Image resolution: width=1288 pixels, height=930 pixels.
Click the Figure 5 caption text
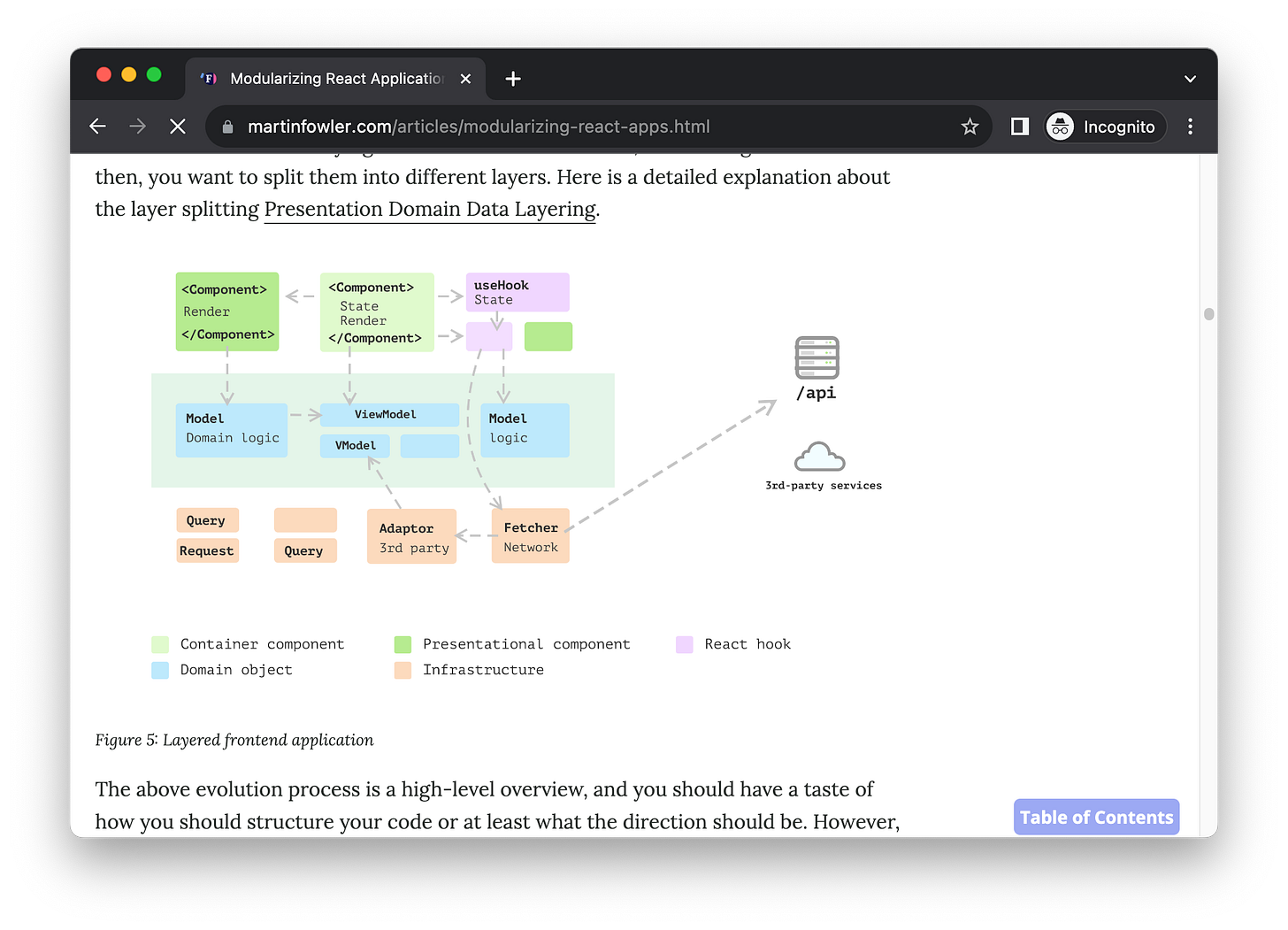[x=234, y=740]
